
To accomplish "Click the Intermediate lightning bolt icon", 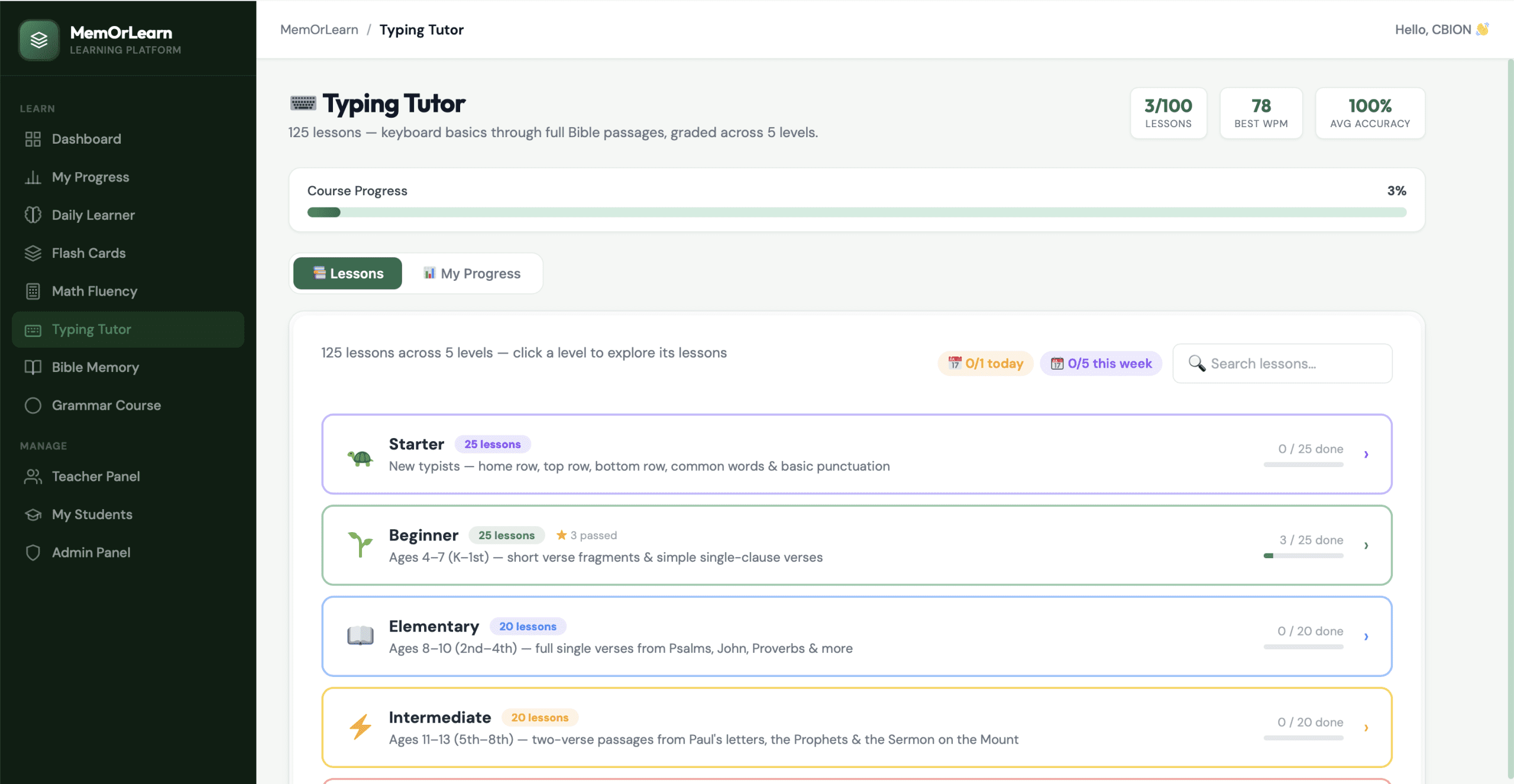I will [x=360, y=727].
